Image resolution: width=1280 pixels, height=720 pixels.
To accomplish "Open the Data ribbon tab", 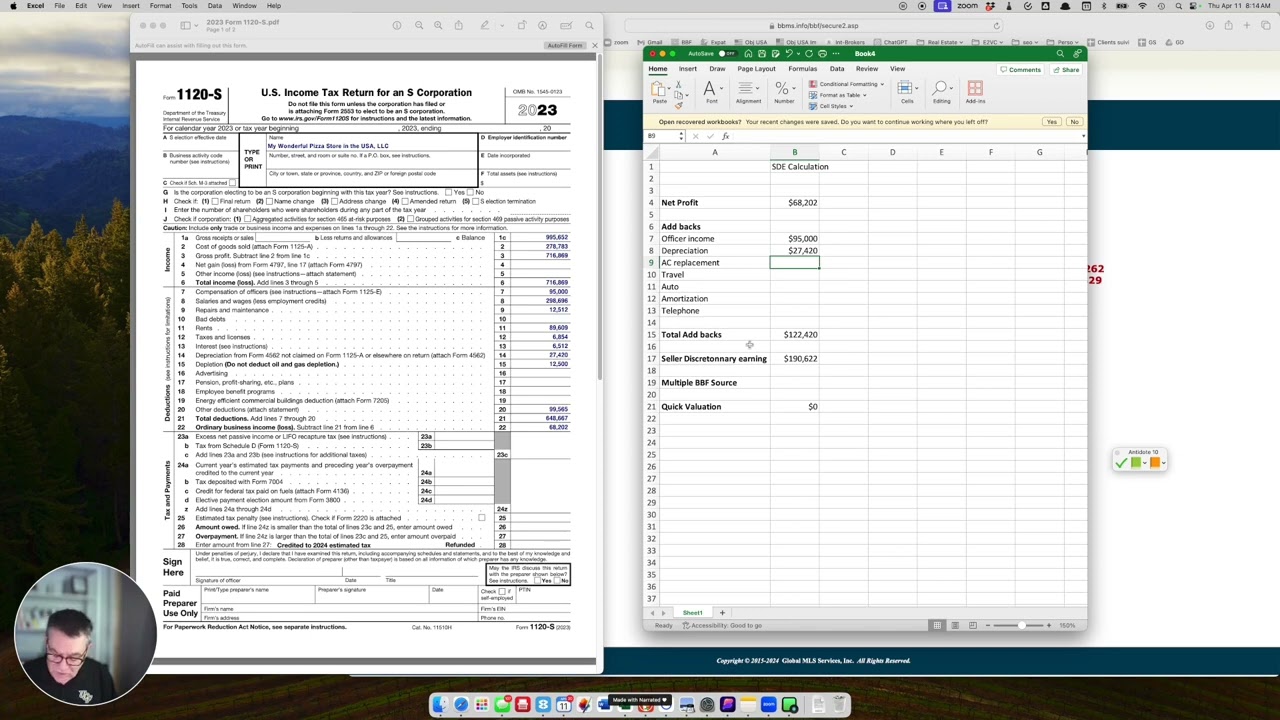I will point(837,69).
